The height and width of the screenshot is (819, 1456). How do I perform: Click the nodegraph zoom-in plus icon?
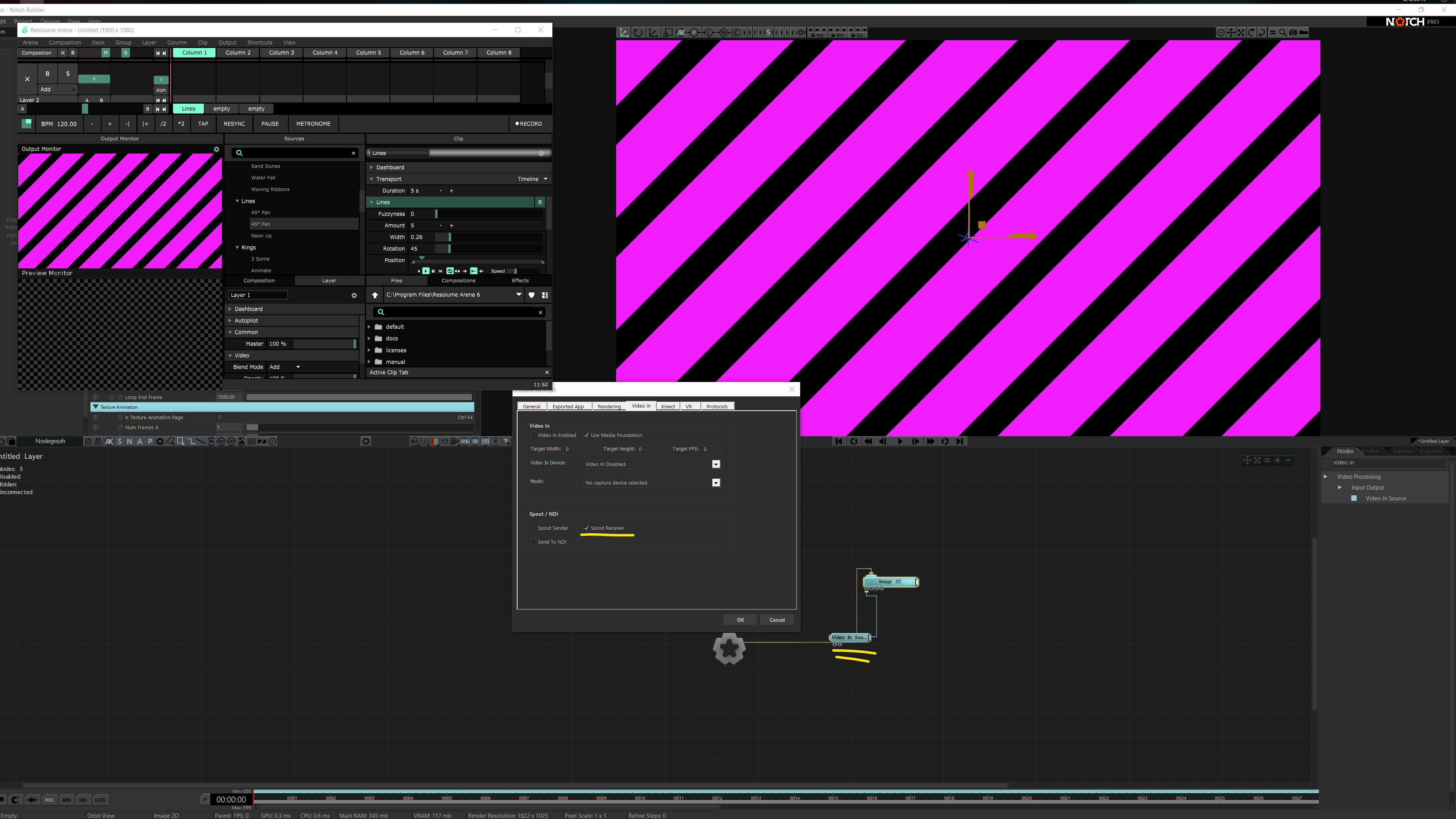(x=1277, y=460)
